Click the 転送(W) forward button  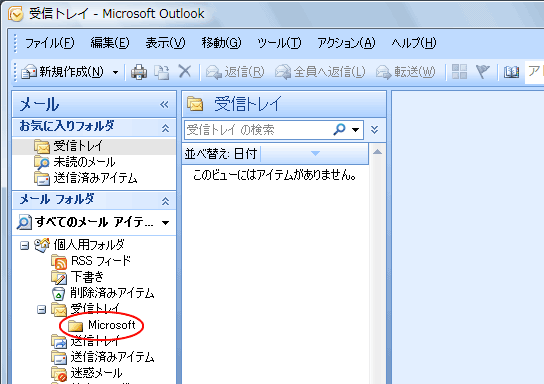click(x=405, y=72)
